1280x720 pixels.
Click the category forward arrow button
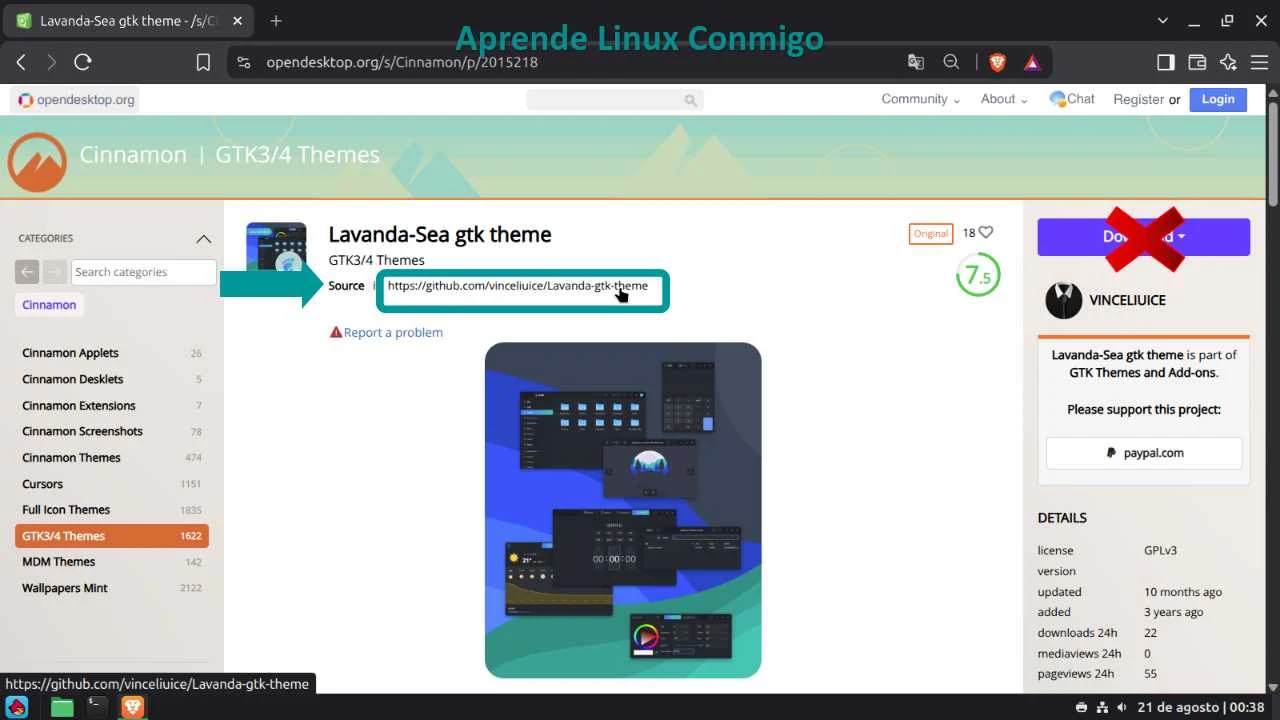(x=55, y=272)
